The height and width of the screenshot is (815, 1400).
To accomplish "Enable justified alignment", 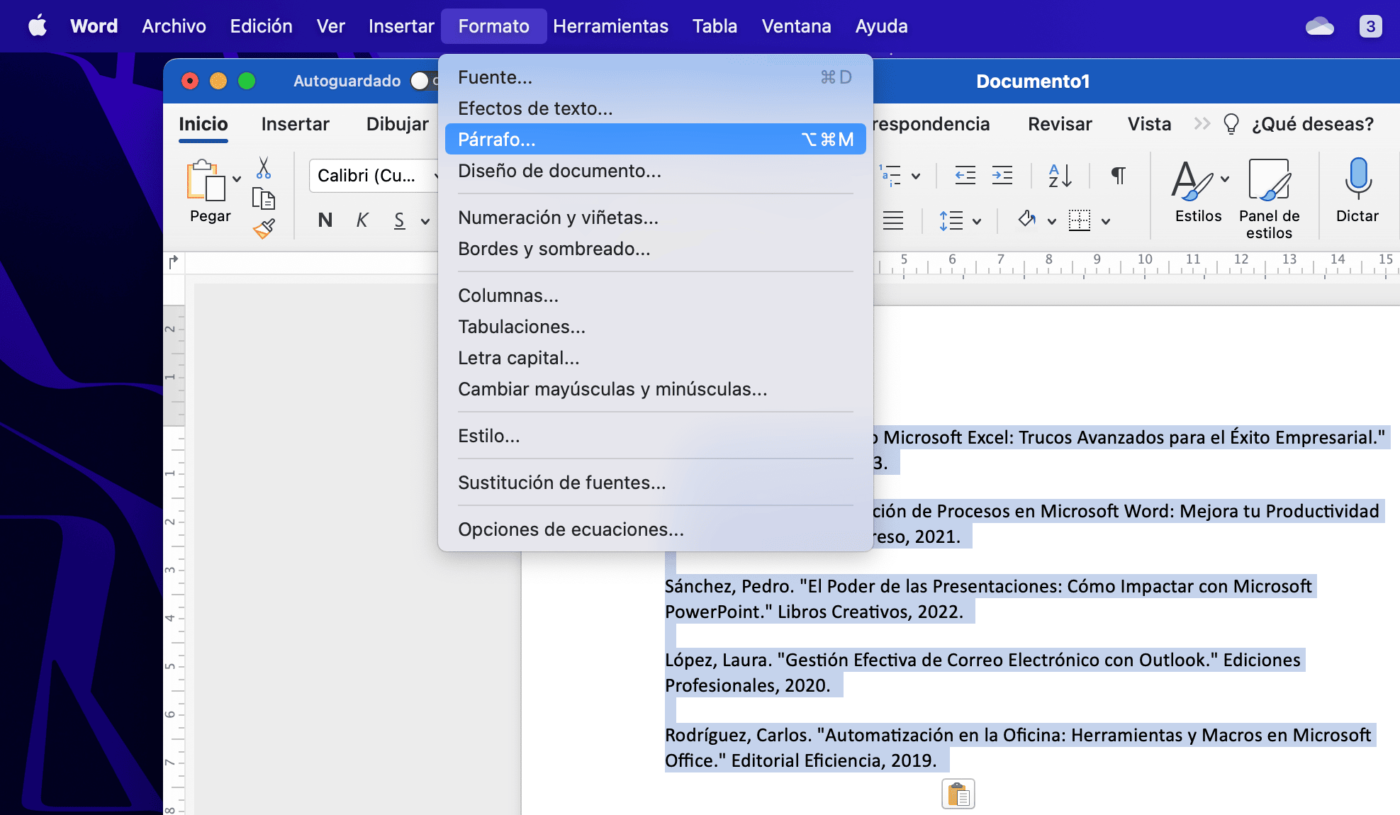I will click(x=895, y=220).
